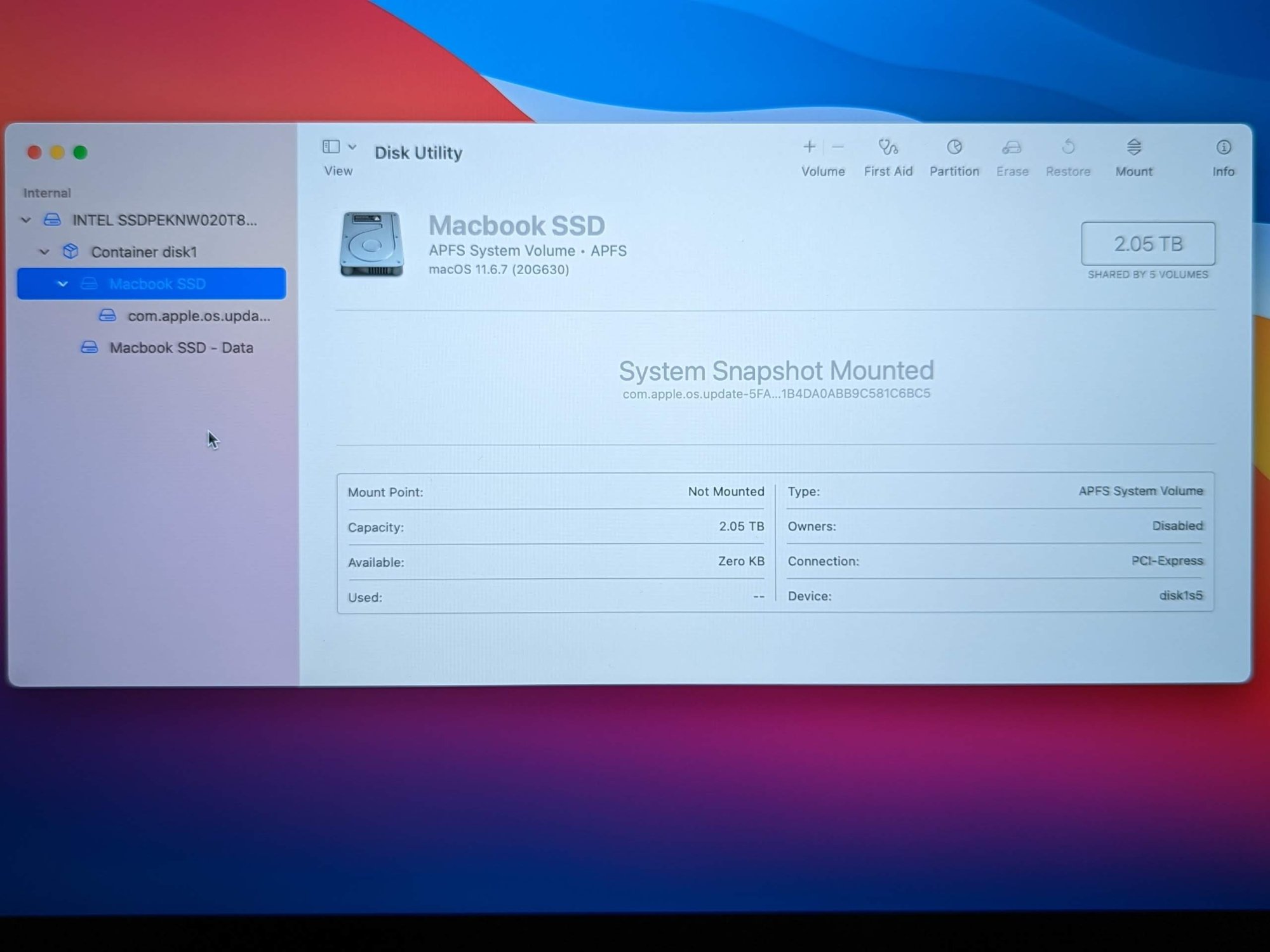Collapse the Container disk1 chevron
The image size is (1270, 952).
(x=44, y=252)
